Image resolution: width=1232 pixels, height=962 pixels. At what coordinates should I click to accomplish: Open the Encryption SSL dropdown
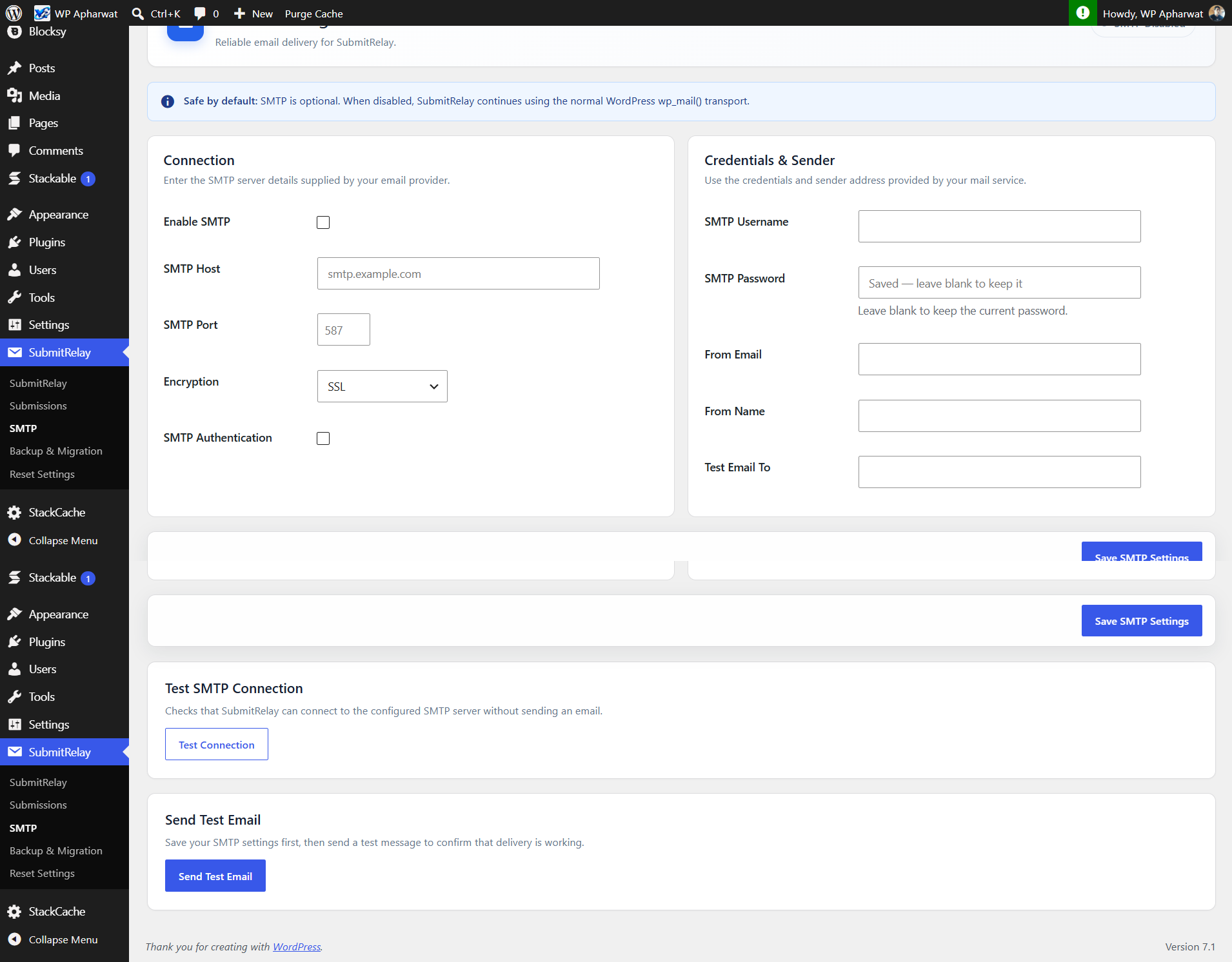click(x=383, y=386)
